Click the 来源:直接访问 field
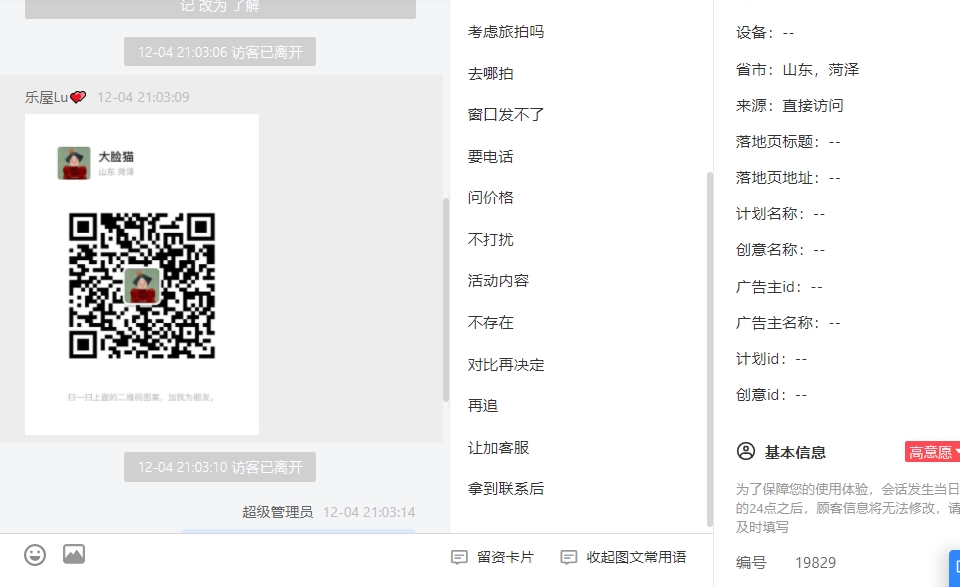960x587 pixels. [790, 106]
